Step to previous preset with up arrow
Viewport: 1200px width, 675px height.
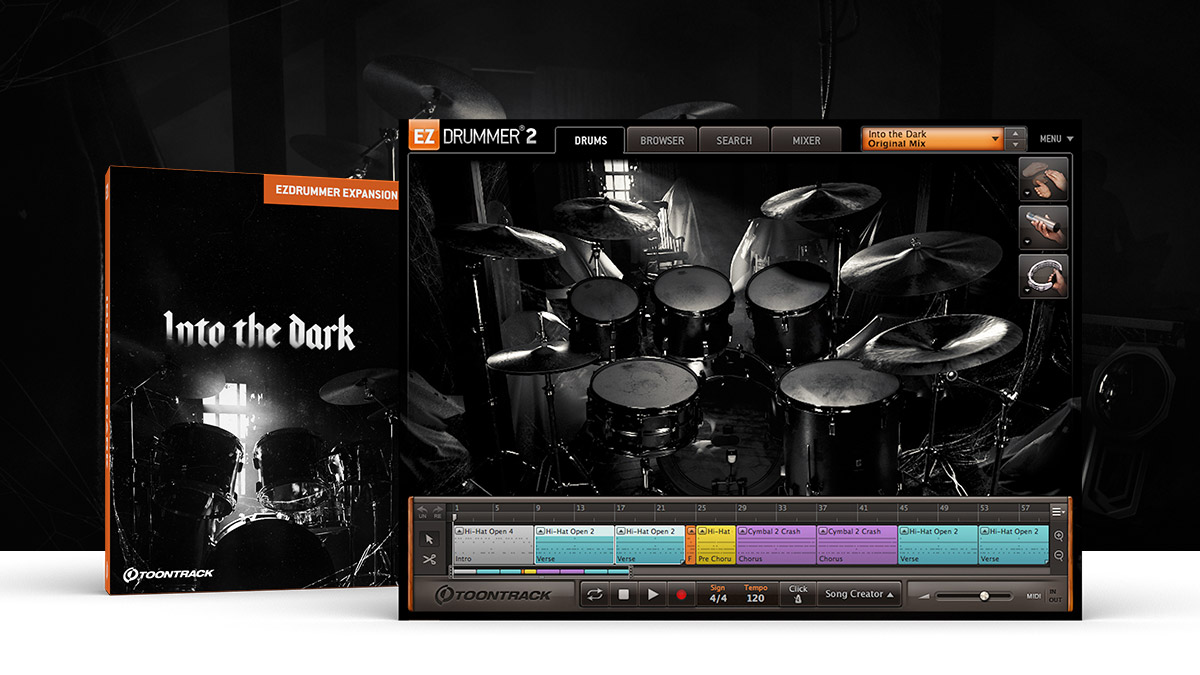[x=1016, y=133]
